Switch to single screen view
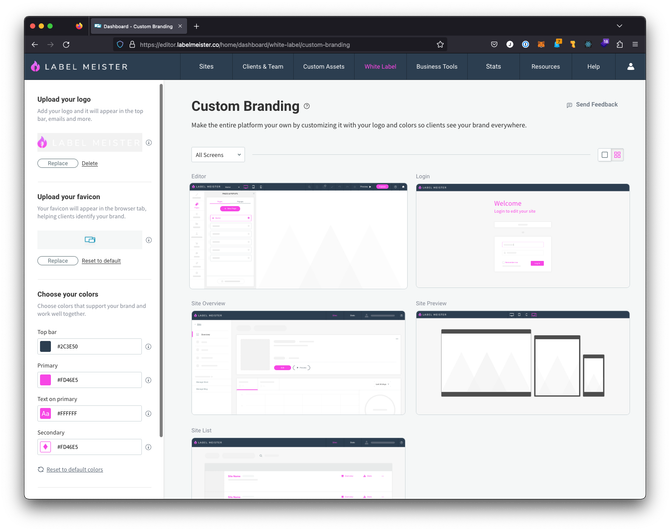 pyautogui.click(x=604, y=155)
